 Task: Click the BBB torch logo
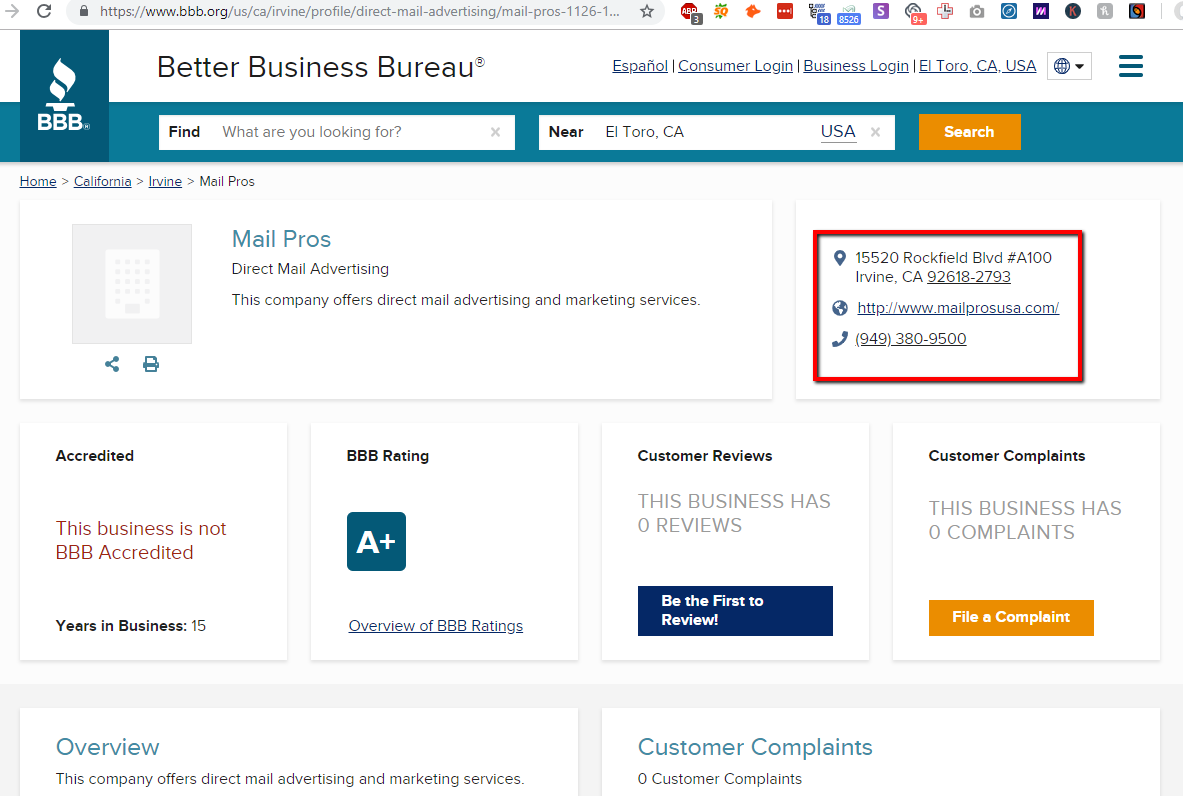pos(64,96)
